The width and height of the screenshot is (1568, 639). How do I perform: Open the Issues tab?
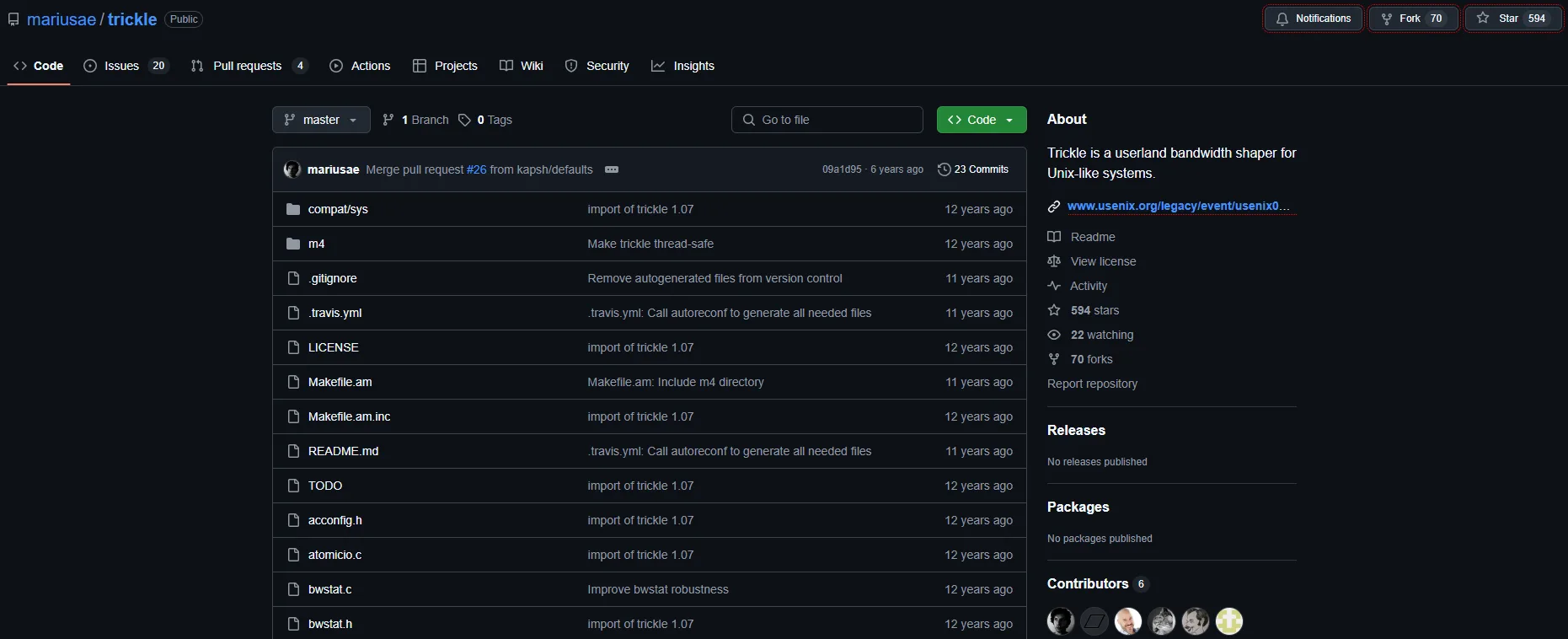(x=126, y=66)
